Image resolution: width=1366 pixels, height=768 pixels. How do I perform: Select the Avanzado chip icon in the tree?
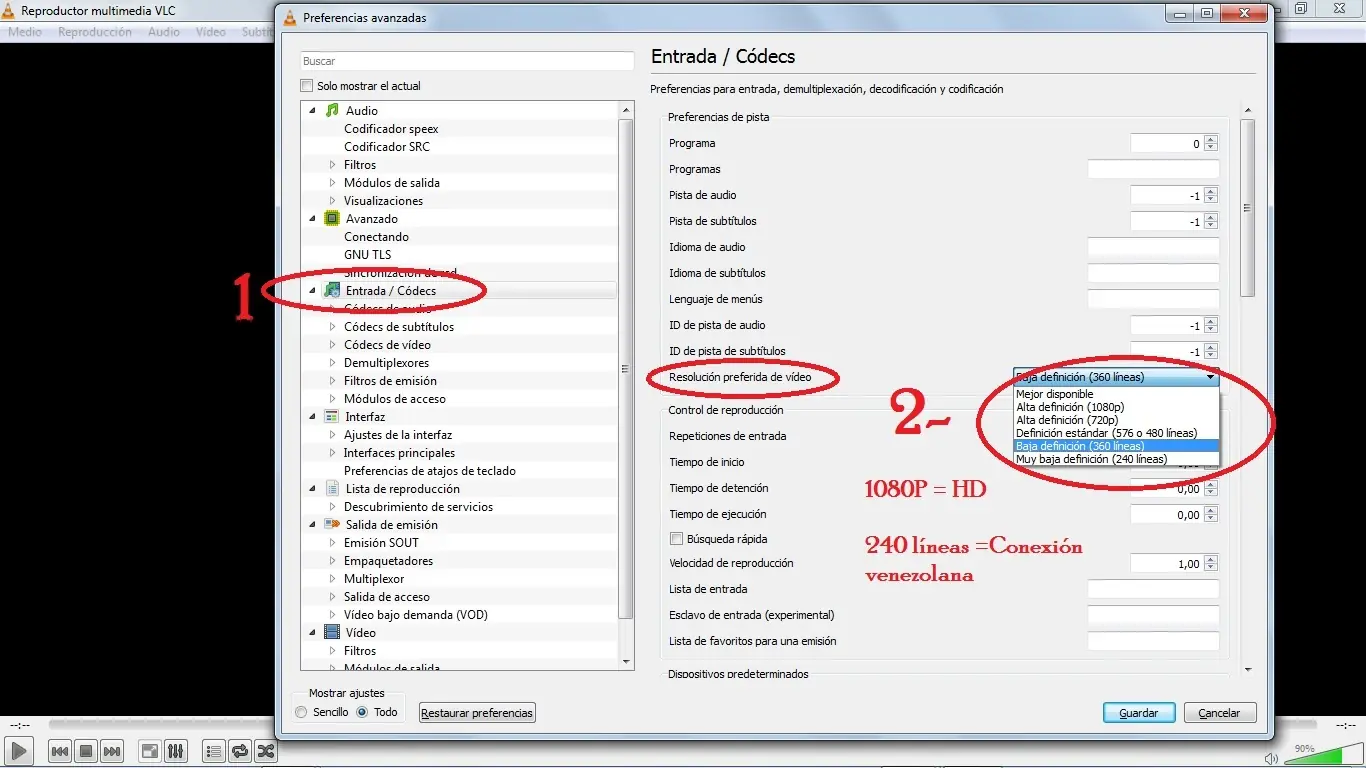point(332,219)
